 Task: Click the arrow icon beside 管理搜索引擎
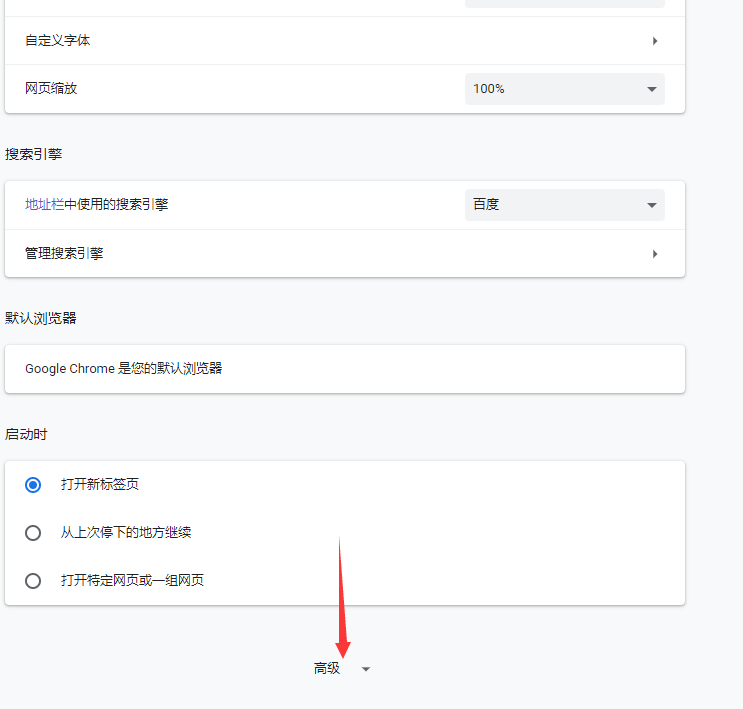point(655,254)
